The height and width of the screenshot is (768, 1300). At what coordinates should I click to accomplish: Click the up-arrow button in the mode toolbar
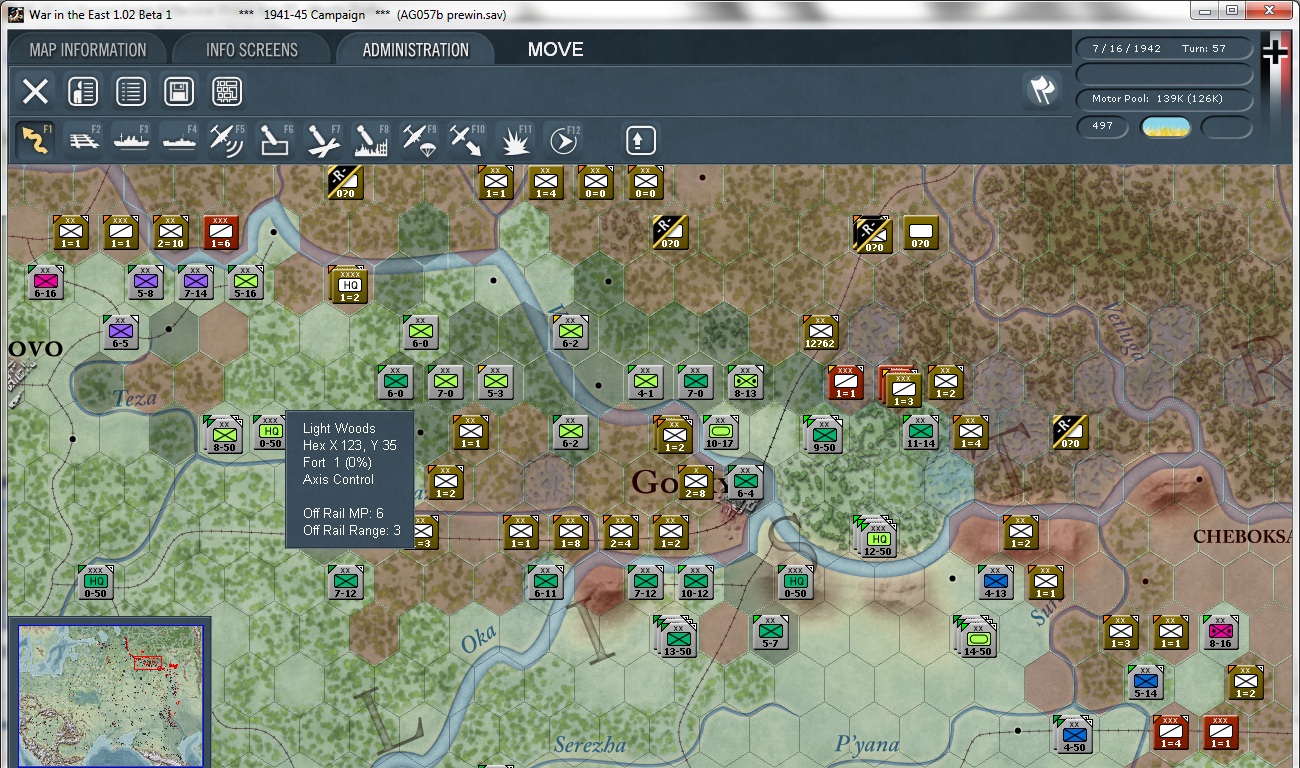click(640, 140)
